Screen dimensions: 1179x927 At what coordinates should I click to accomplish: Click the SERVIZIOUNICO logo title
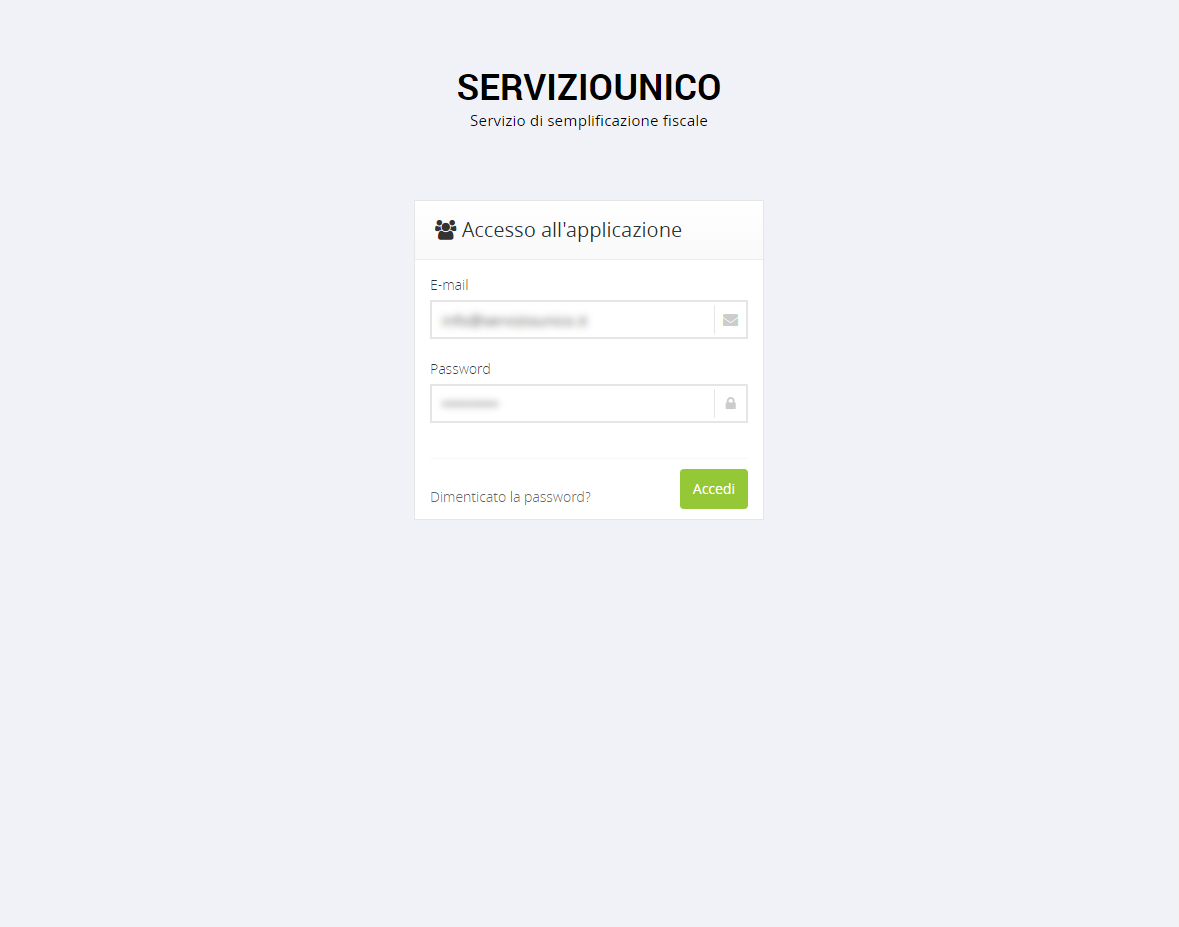coord(589,87)
